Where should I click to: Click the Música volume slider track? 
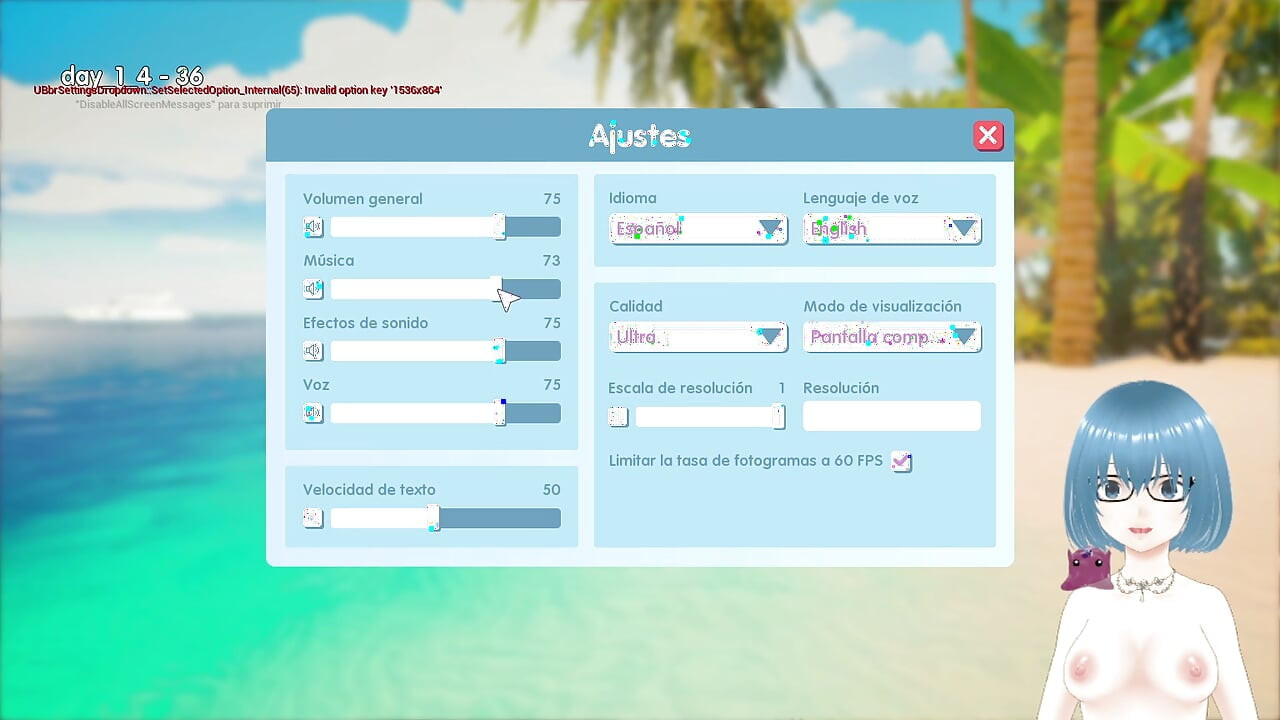click(x=445, y=289)
